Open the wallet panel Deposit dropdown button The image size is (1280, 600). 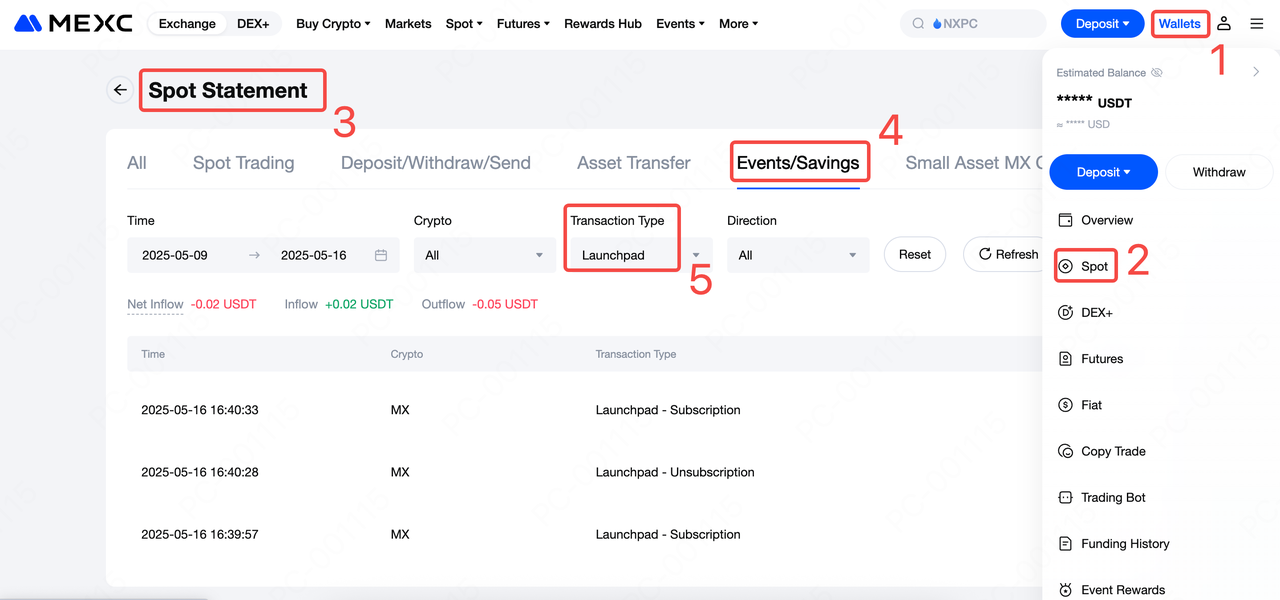(x=1103, y=172)
